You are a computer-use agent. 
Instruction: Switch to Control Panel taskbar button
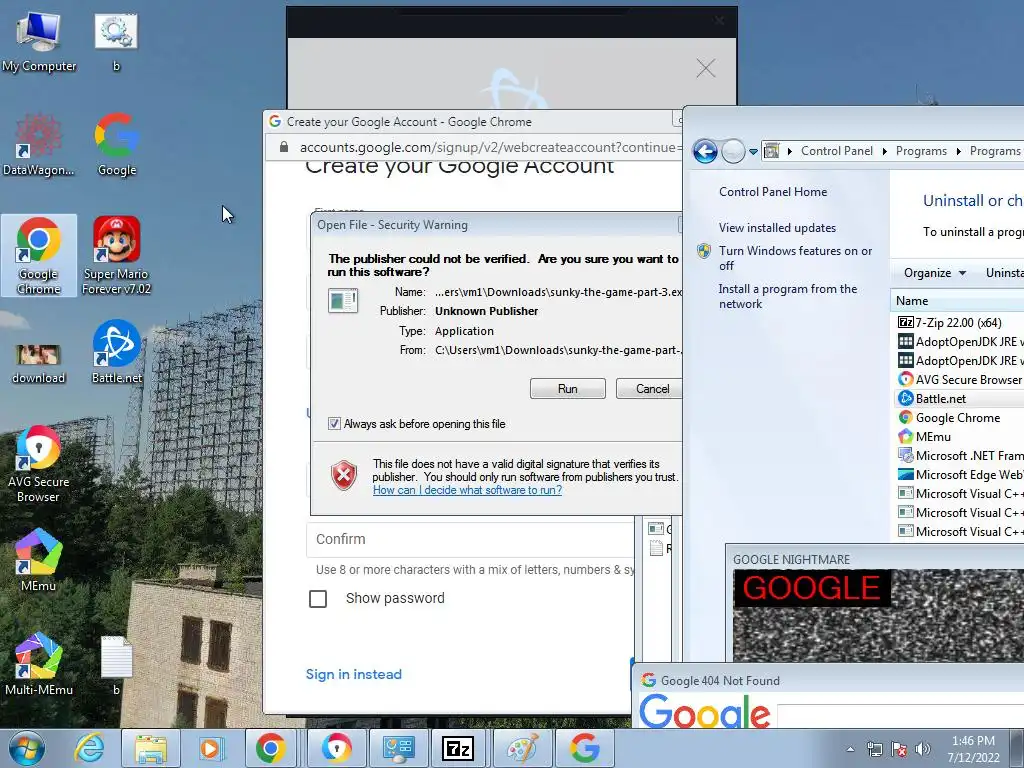click(x=398, y=748)
